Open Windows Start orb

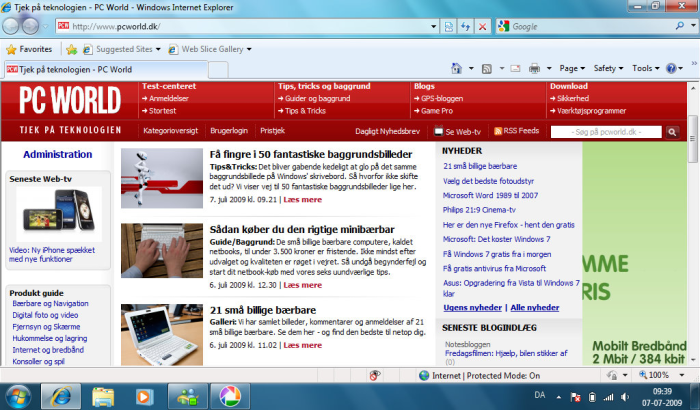pos(18,397)
